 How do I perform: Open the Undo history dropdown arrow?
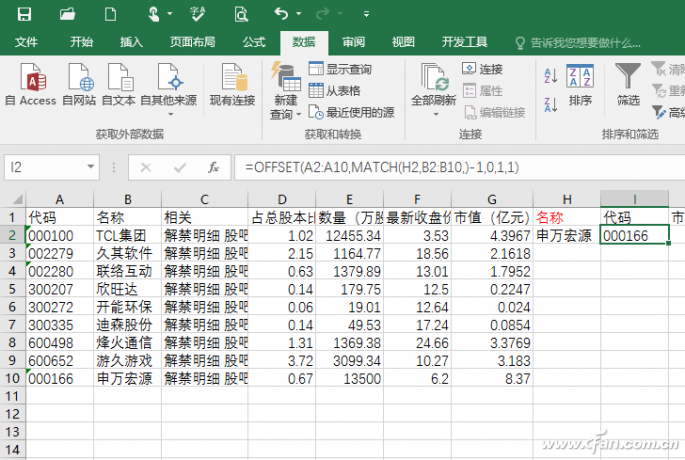[x=299, y=14]
